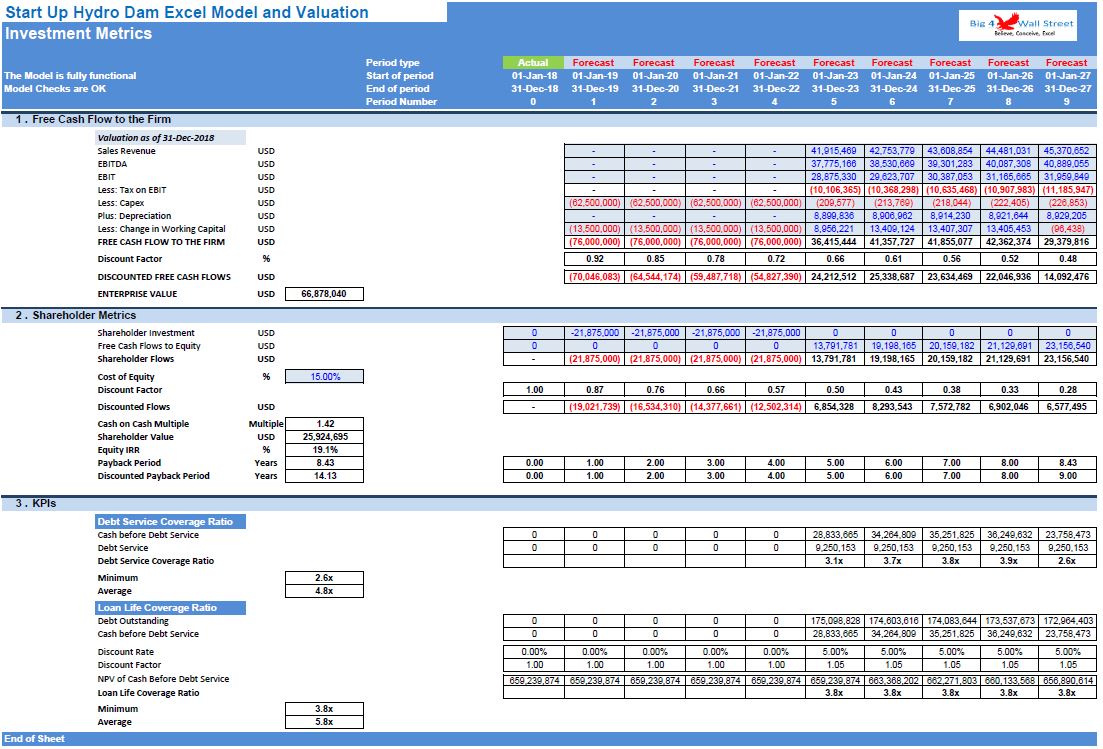Click the title Start Up Hydro Dam Excel Model and Valuation
The width and height of the screenshot is (1103, 749).
187,13
